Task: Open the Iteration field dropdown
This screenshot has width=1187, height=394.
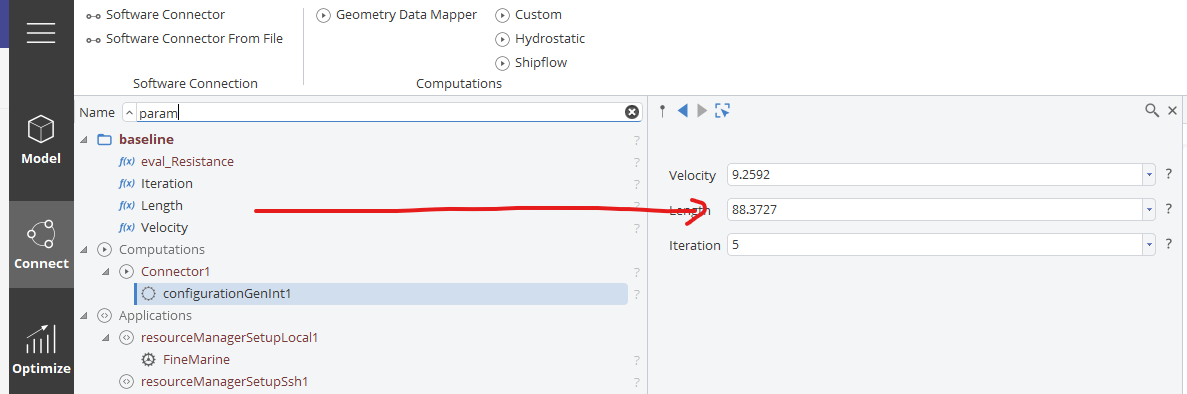Action: [1149, 245]
